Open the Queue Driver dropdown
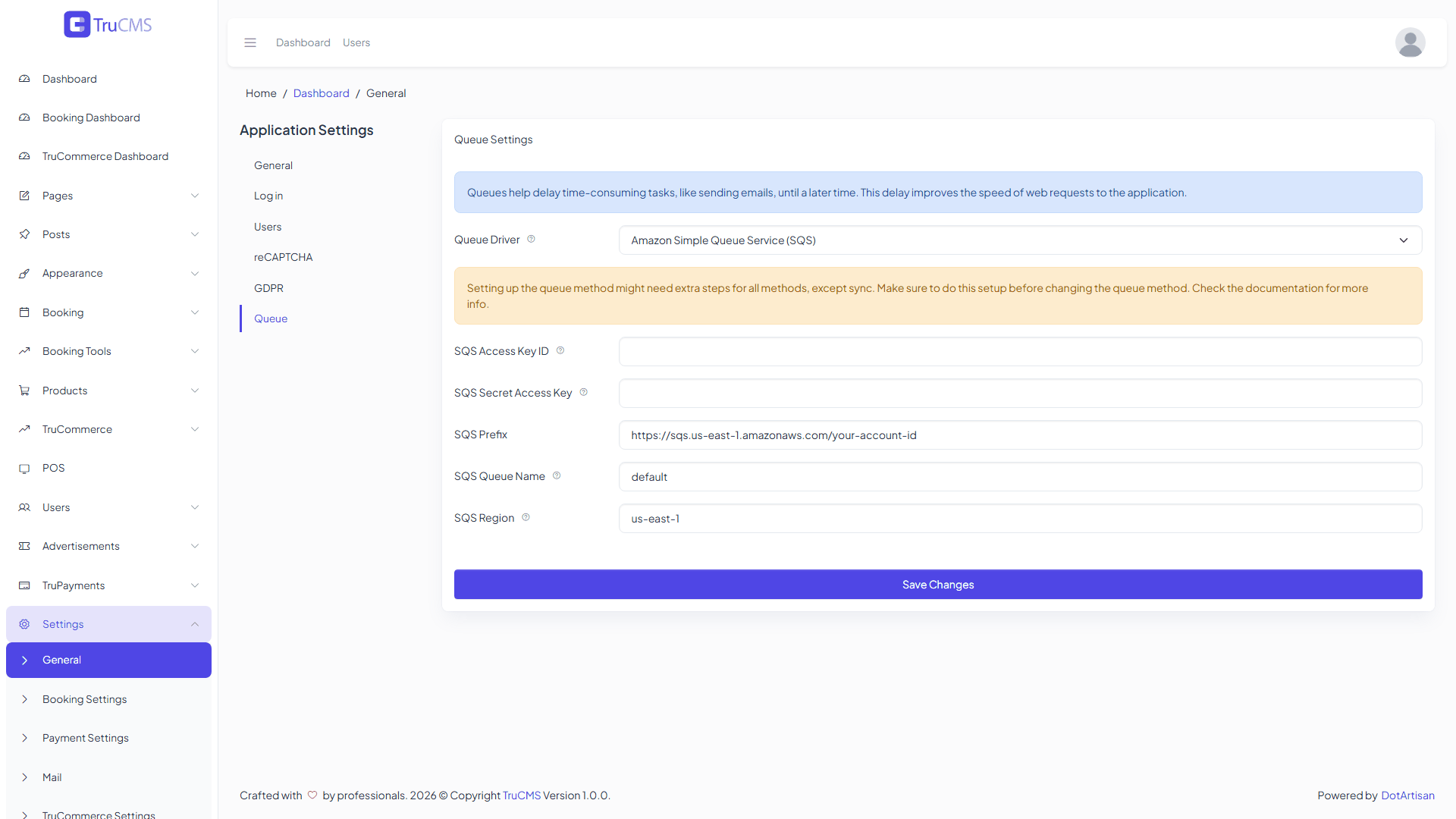This screenshot has height=819, width=1456. click(1020, 240)
